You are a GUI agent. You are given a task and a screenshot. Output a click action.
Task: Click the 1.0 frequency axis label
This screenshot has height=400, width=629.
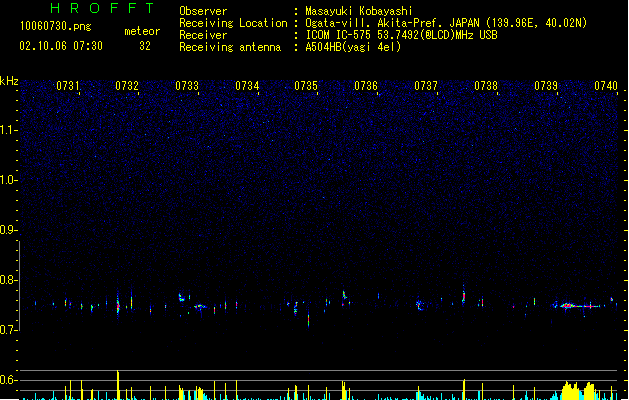pos(8,180)
